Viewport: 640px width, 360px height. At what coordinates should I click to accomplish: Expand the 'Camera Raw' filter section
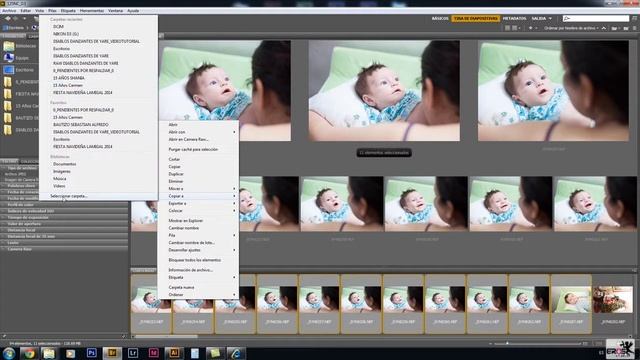point(64,249)
